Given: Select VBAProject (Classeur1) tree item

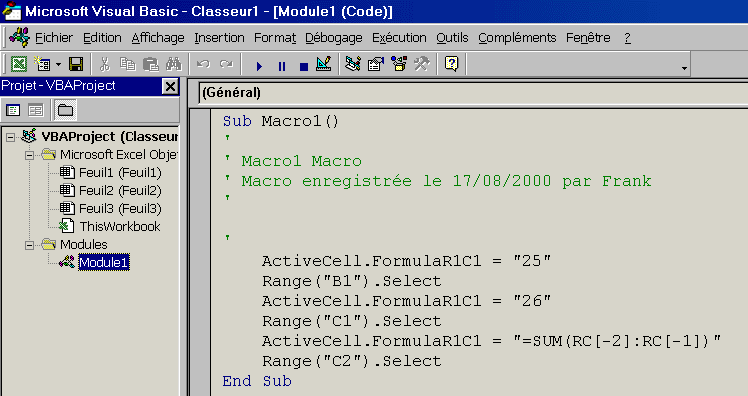Looking at the screenshot, I should click(x=110, y=137).
